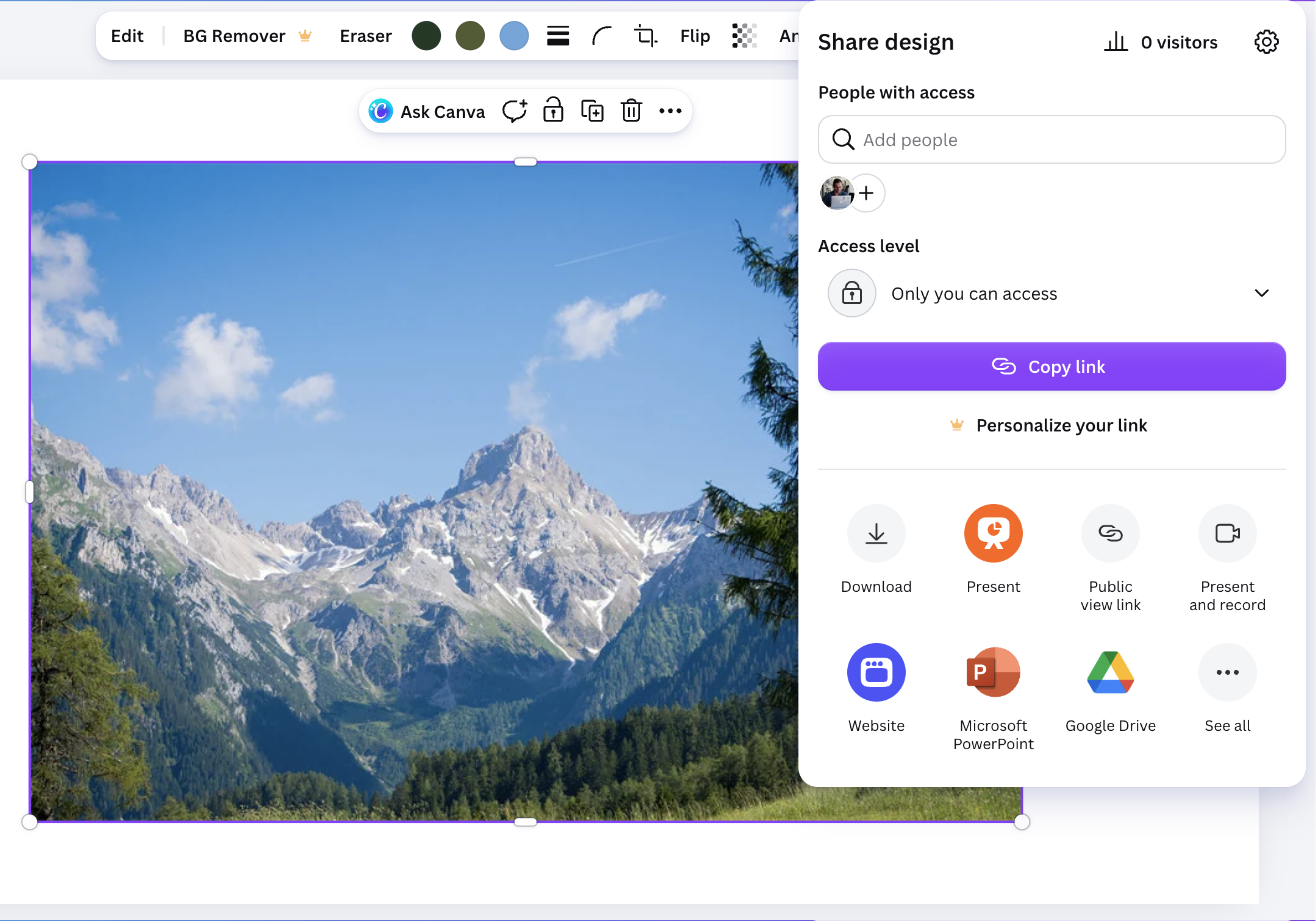
Task: Pick the olive green color swatch
Action: tap(470, 36)
